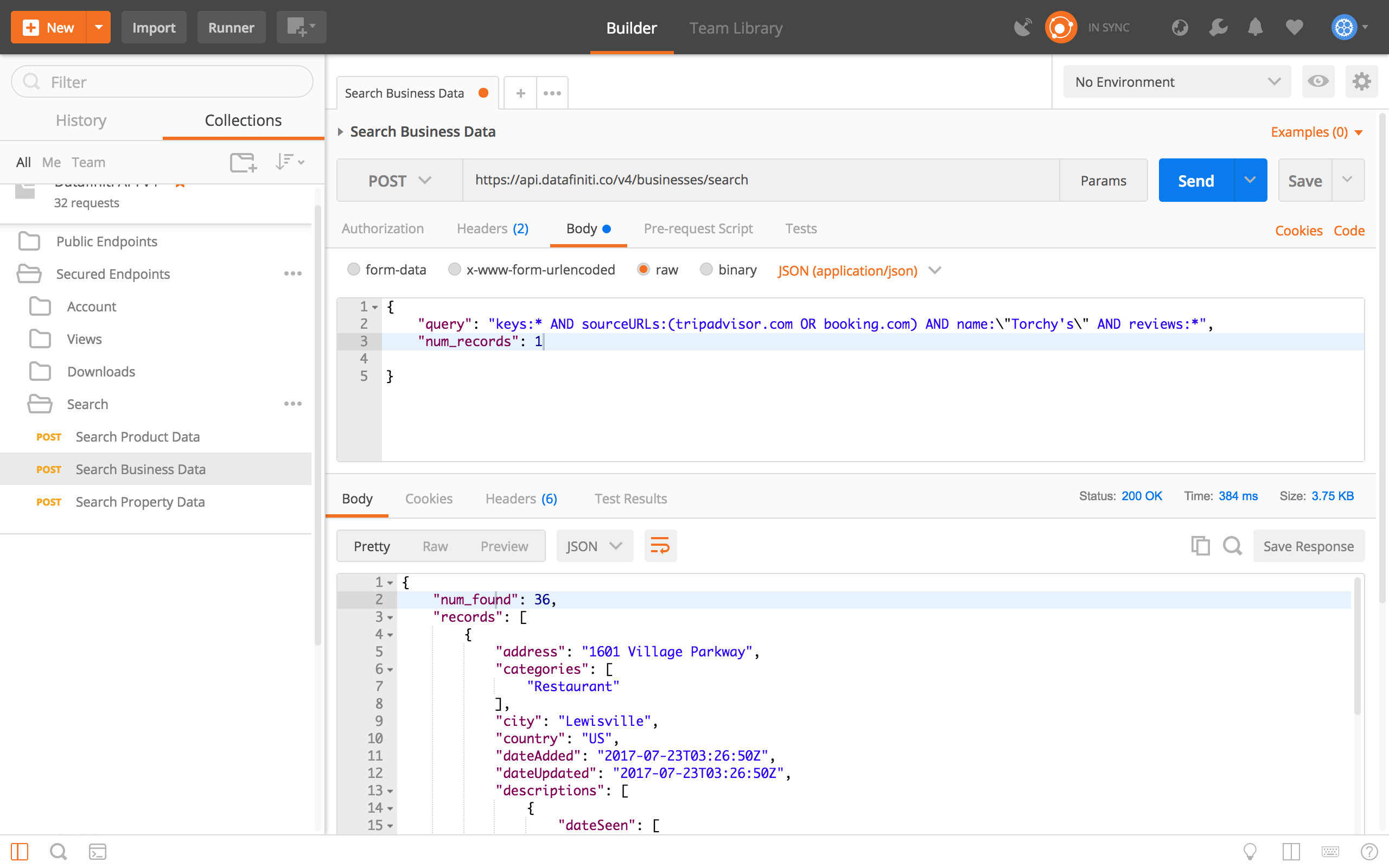Select the binary body radio button
Image resolution: width=1389 pixels, height=868 pixels.
[706, 269]
